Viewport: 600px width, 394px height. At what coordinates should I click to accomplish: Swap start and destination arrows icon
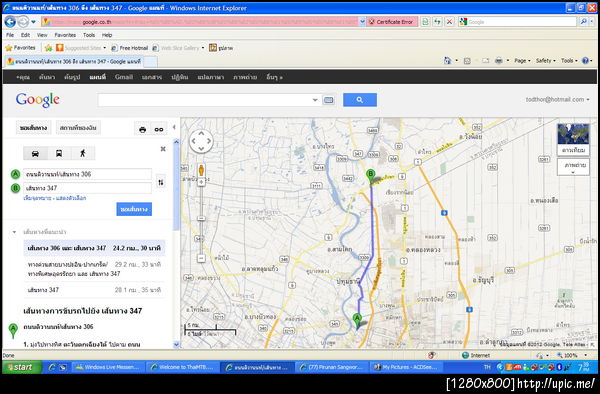(x=161, y=182)
